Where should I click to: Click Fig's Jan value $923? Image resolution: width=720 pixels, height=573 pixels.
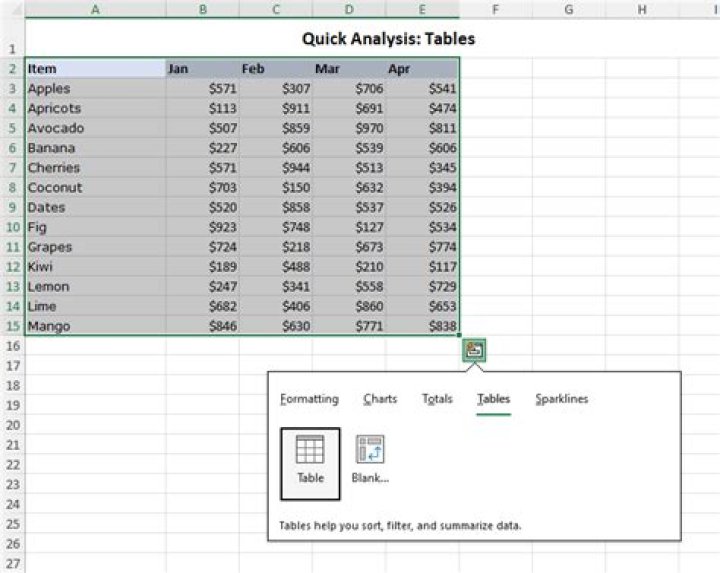point(202,227)
